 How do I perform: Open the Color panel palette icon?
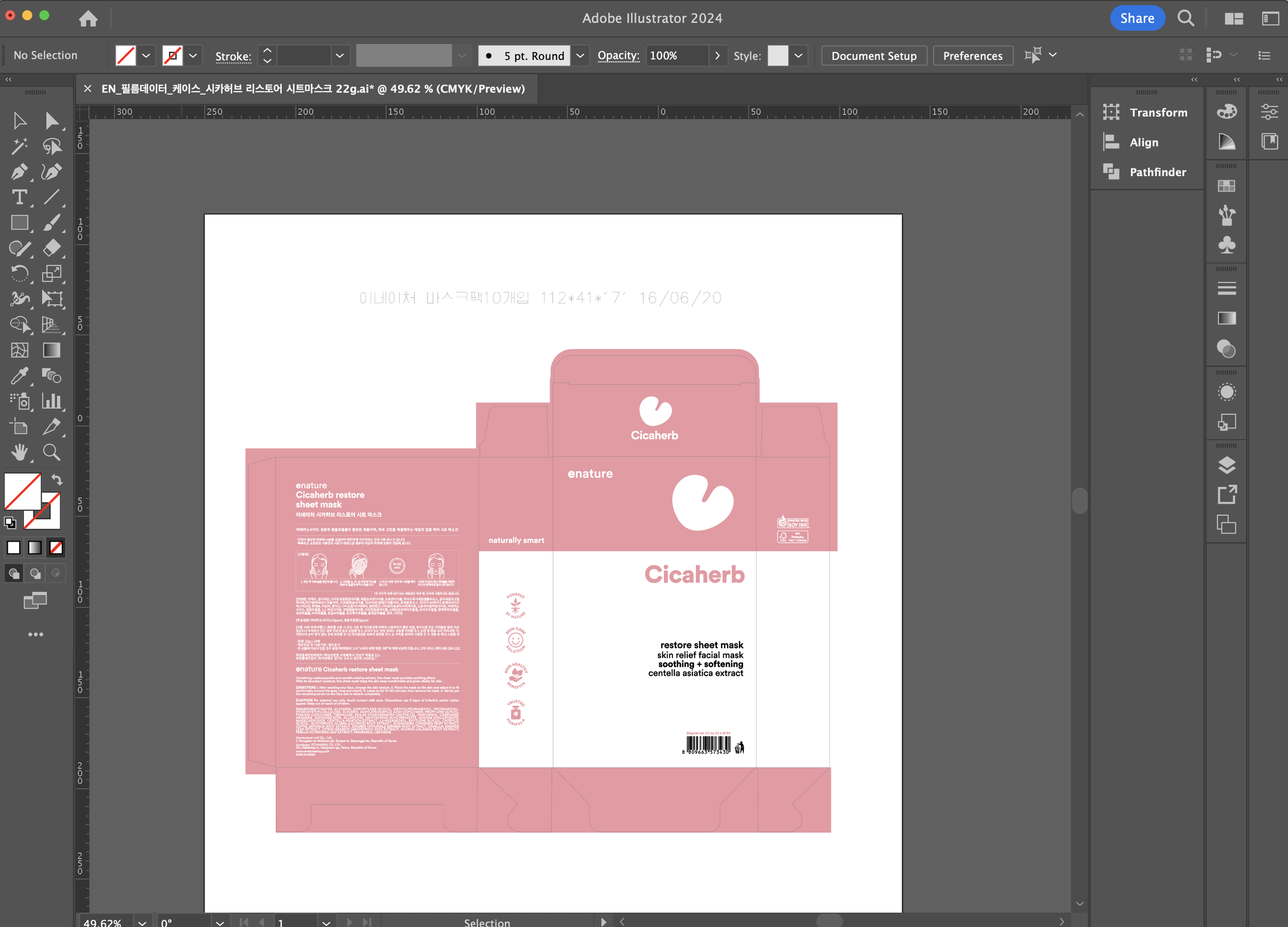click(1227, 111)
